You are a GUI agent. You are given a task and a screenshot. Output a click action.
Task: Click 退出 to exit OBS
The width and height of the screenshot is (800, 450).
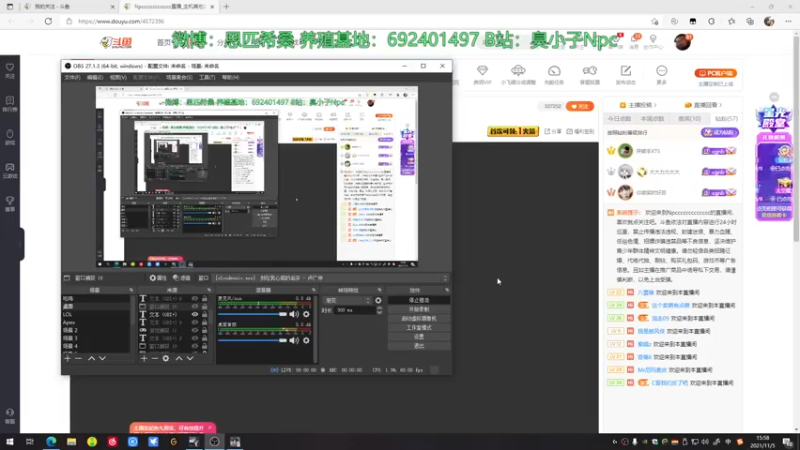(x=419, y=346)
